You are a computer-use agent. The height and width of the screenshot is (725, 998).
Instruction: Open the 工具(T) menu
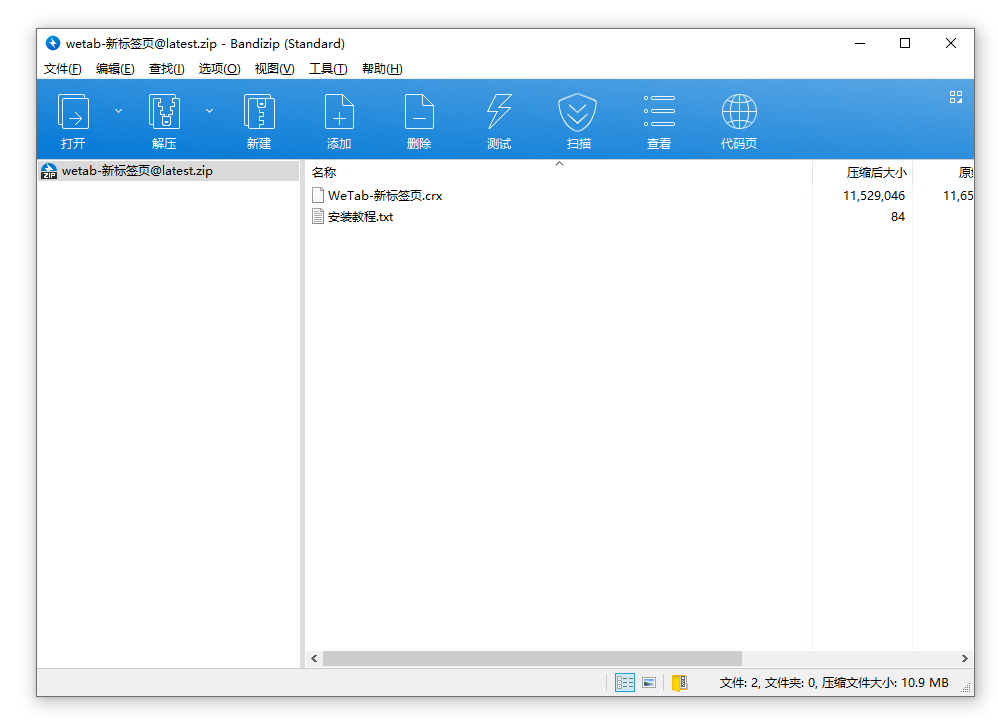point(328,69)
